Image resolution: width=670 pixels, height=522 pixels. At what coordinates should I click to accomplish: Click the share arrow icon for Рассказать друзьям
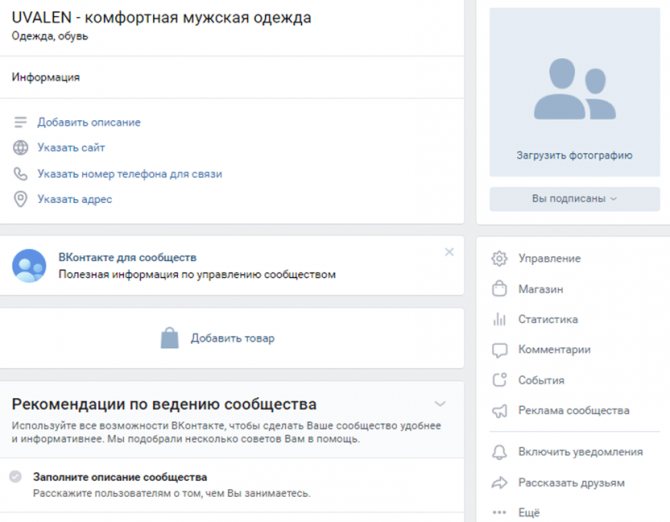499,483
